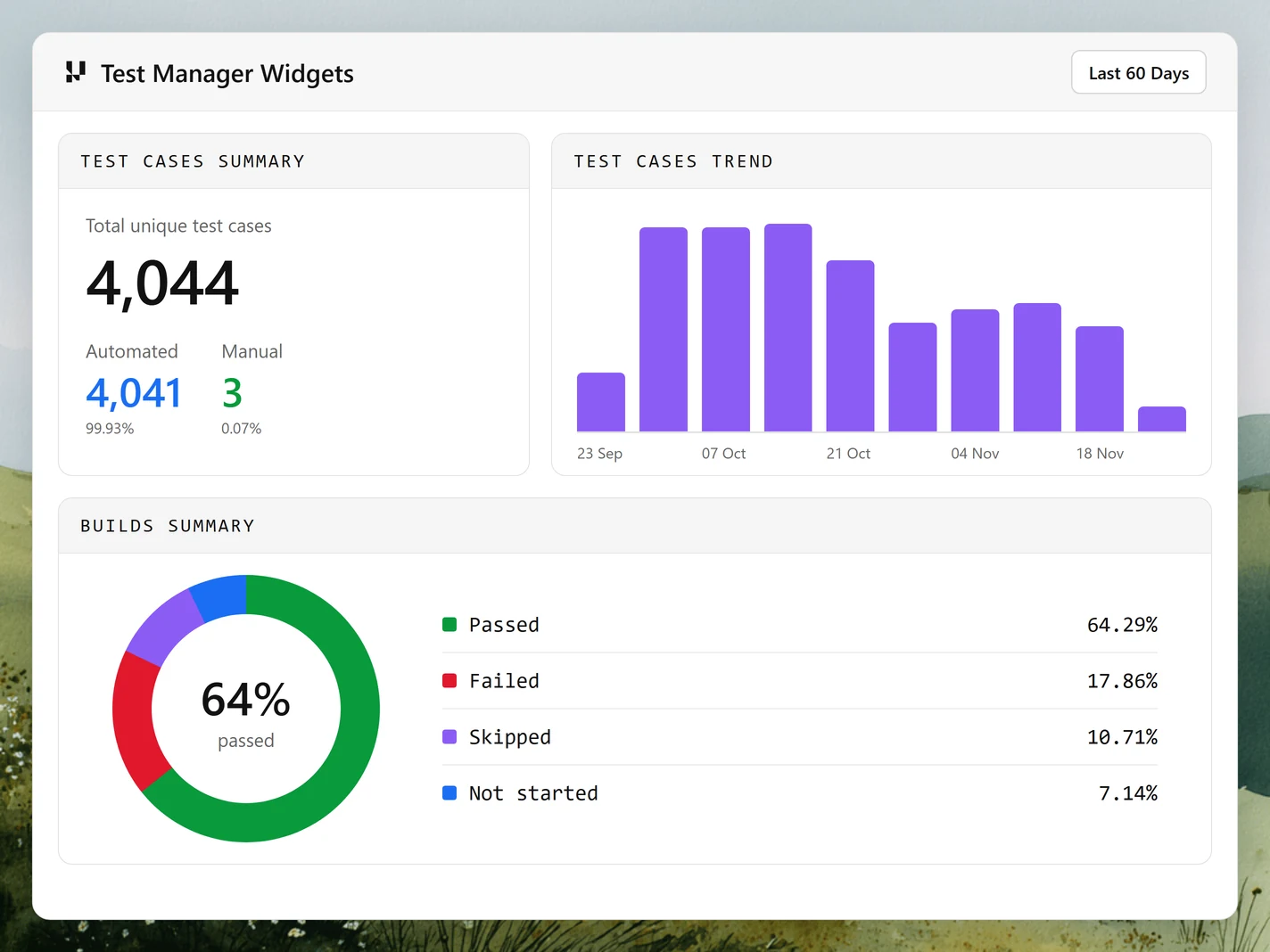Click the Test Manager logo icon
The width and height of the screenshot is (1270, 952).
click(76, 72)
